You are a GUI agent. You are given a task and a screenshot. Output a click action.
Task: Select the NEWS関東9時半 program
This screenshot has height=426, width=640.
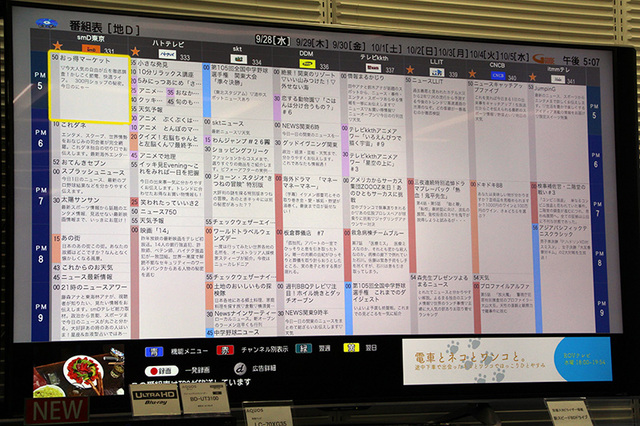(x=310, y=322)
